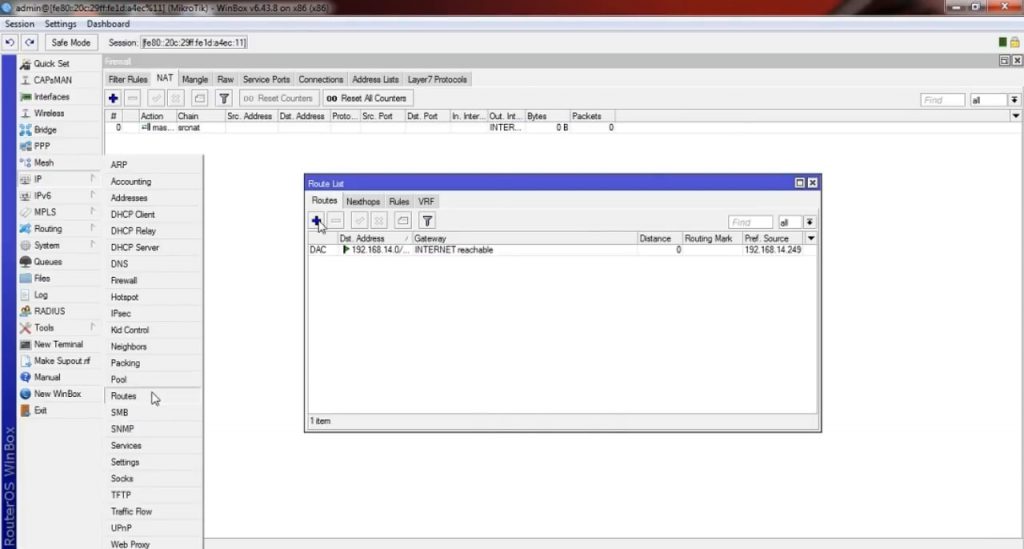Switch to Raw tab
Screen dimensions: 1024x549
[x=225, y=80]
